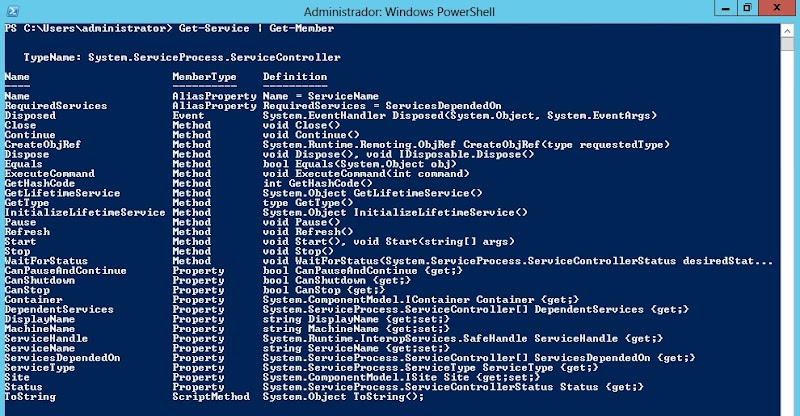Click the vertical scrollbar thumb

tap(787, 44)
